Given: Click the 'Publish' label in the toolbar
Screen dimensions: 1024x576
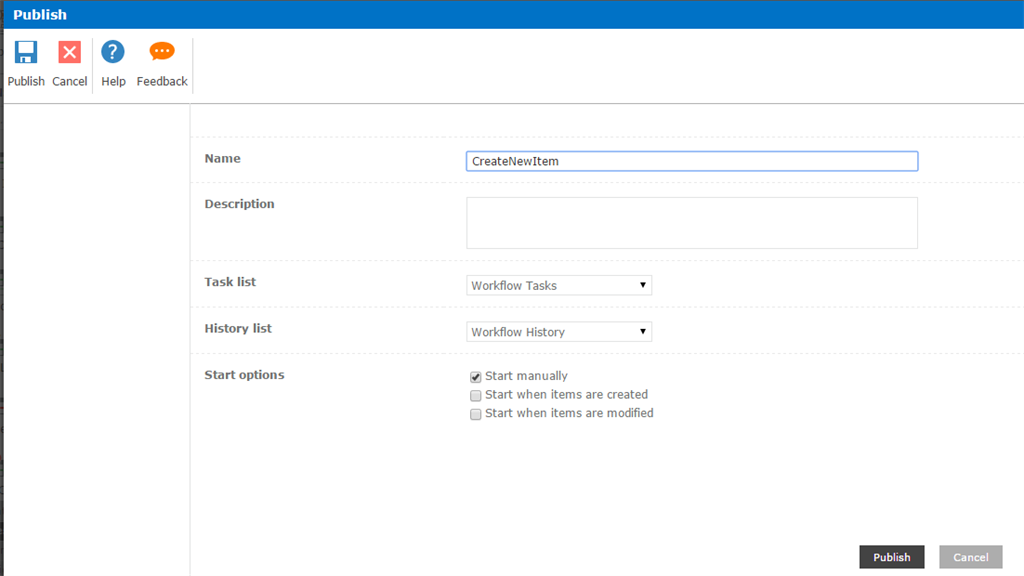Looking at the screenshot, I should [x=26, y=81].
